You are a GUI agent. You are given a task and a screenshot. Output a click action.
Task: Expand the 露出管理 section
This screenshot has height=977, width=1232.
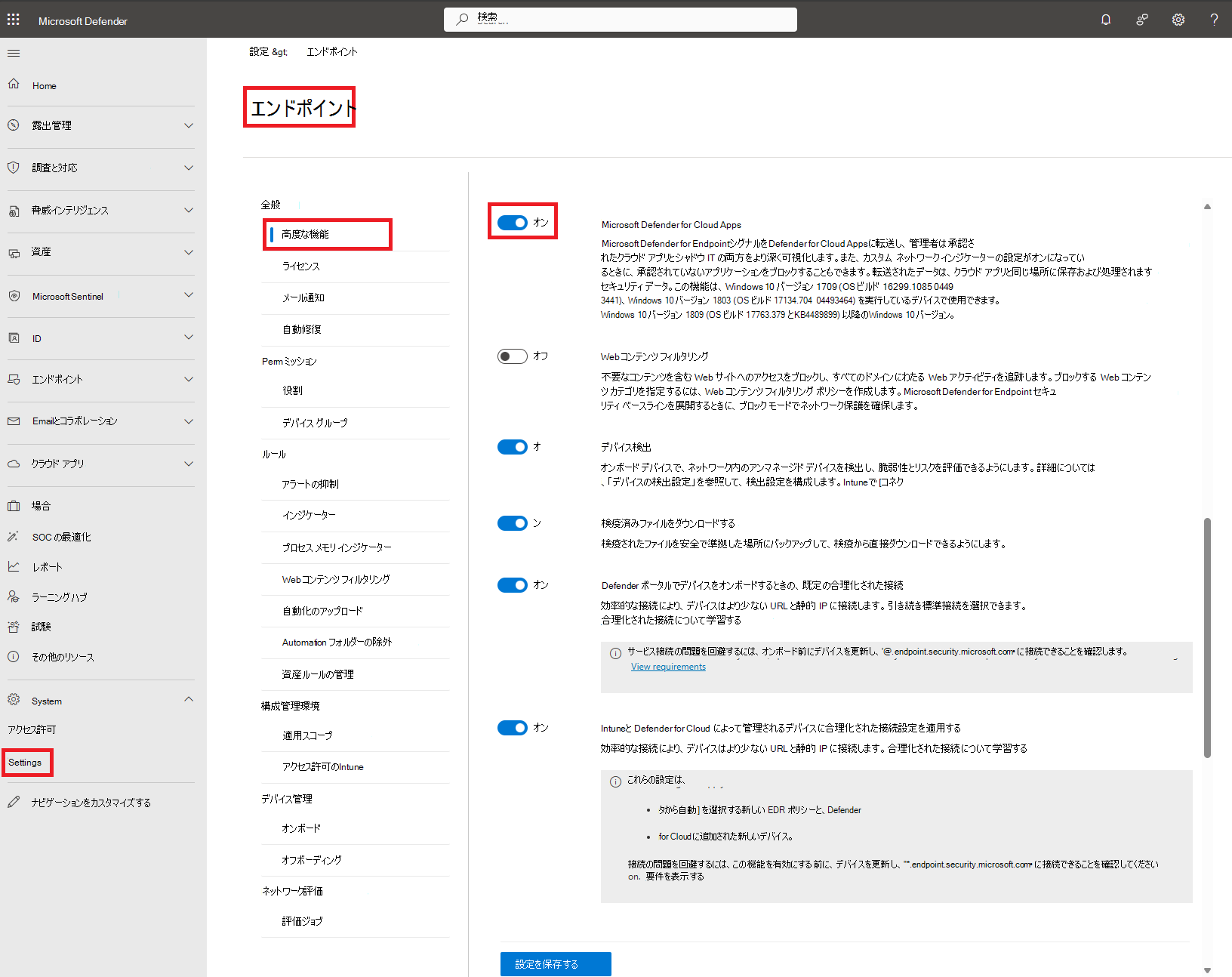52,125
